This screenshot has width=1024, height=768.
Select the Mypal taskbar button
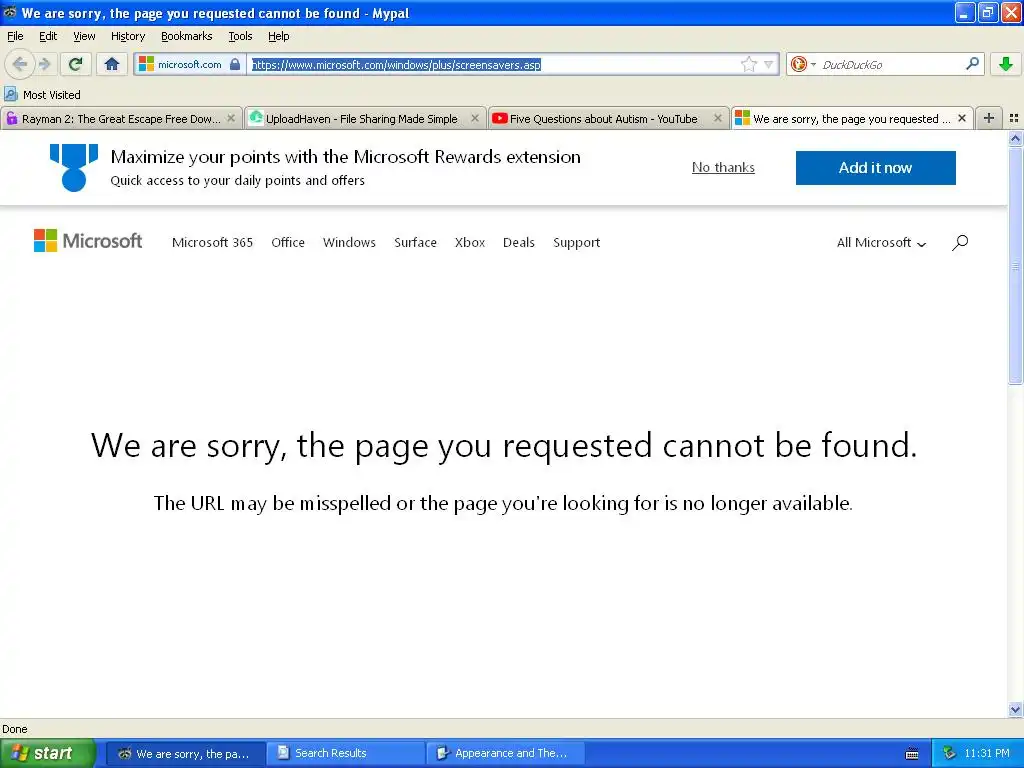(x=185, y=754)
